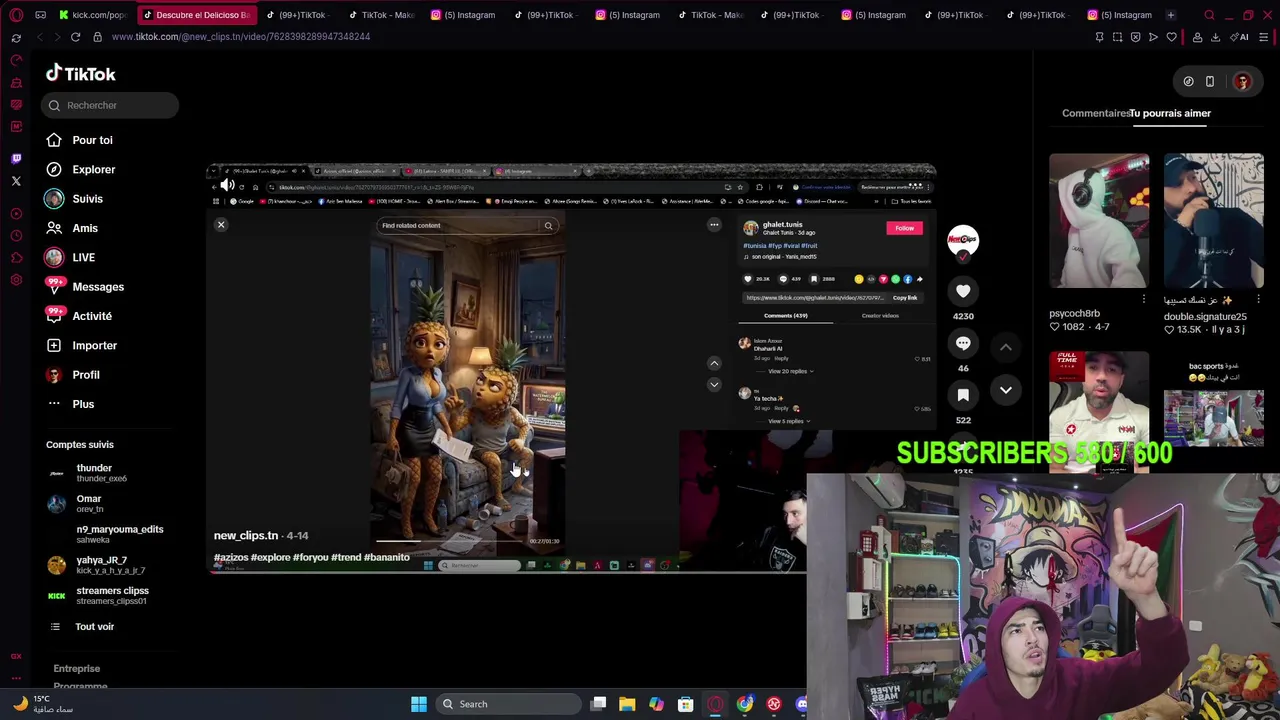Open new_clips.tn creator avatar beside video
This screenshot has width=1280, height=720.
pyautogui.click(x=963, y=240)
